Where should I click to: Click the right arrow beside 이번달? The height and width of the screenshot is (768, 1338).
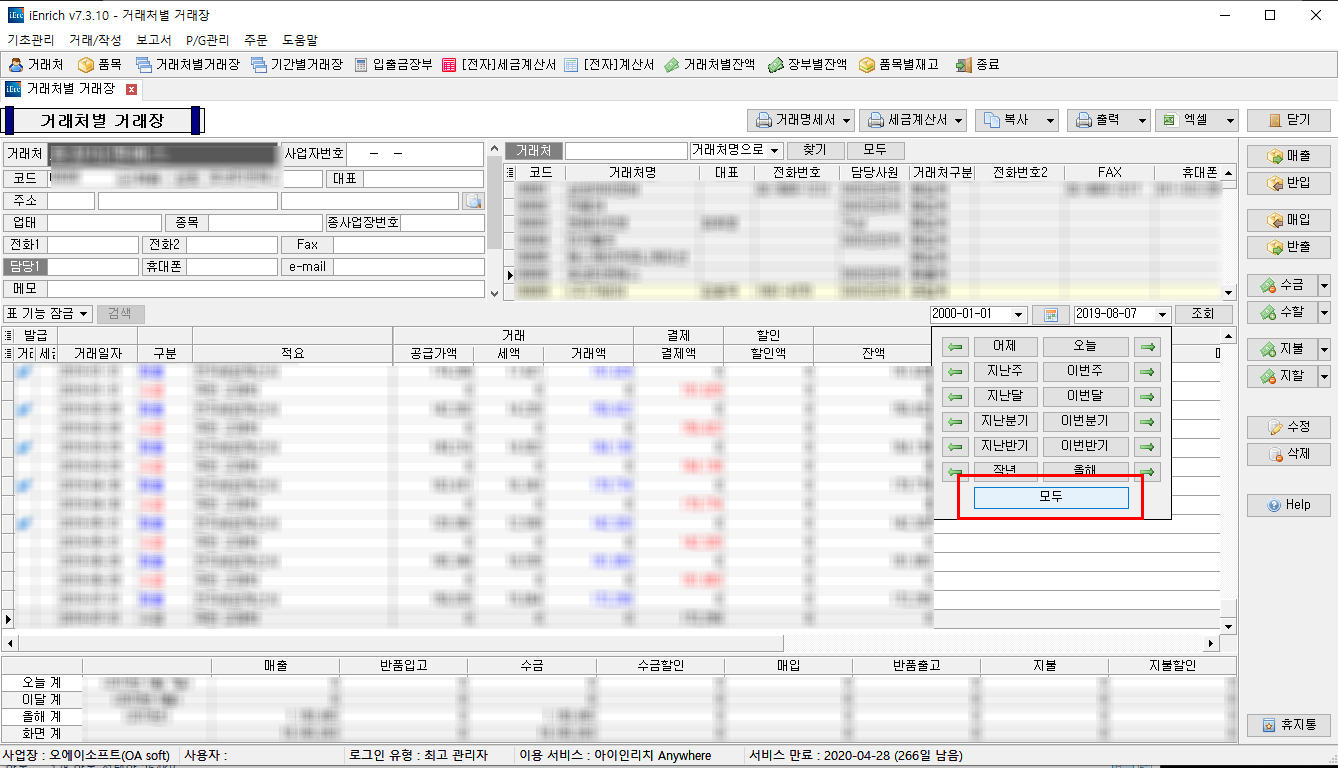coord(1148,397)
